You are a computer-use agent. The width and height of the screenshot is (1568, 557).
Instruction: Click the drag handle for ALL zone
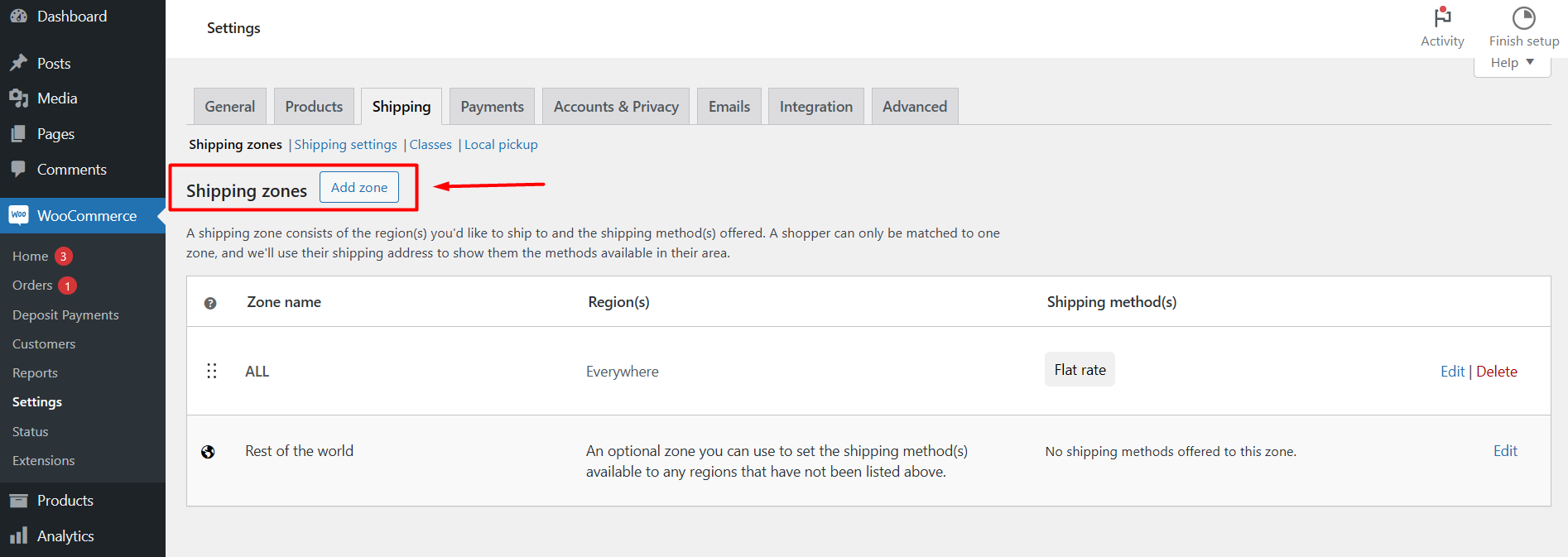(212, 371)
